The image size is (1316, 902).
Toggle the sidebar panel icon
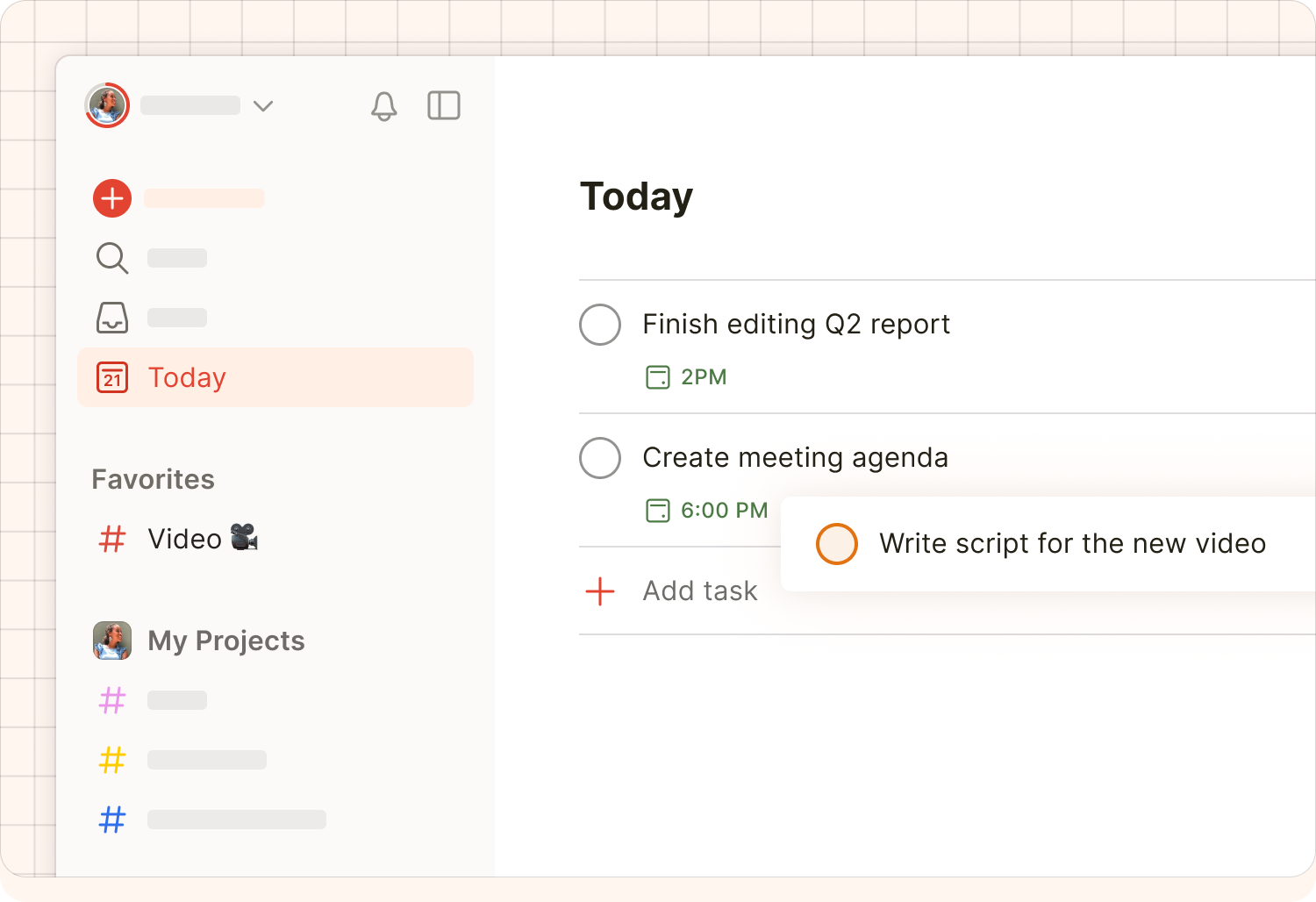click(444, 105)
